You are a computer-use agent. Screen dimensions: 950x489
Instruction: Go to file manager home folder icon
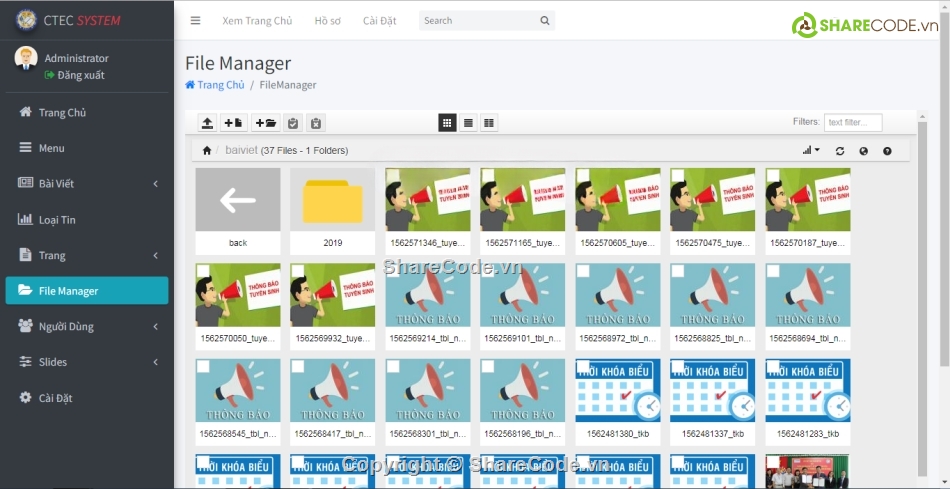tap(207, 150)
